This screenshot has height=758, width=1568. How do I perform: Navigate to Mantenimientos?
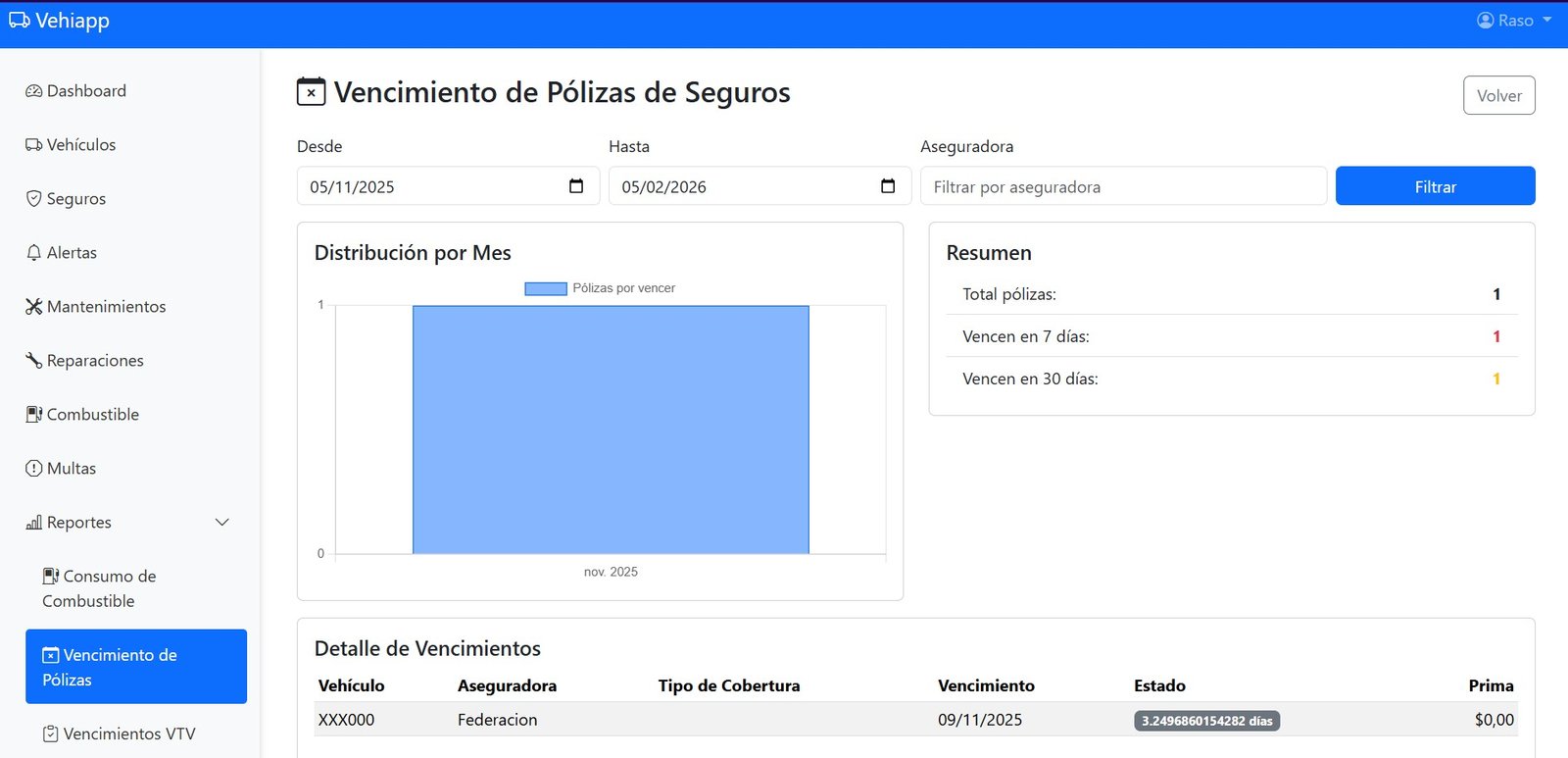(x=136, y=307)
